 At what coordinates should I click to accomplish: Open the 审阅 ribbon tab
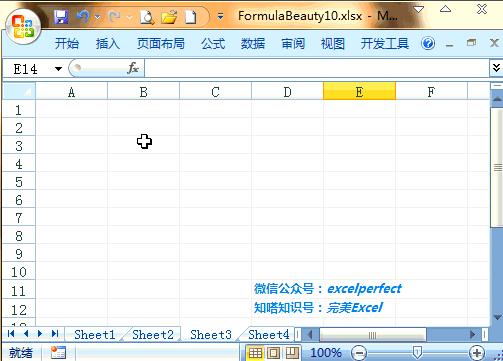[293, 43]
